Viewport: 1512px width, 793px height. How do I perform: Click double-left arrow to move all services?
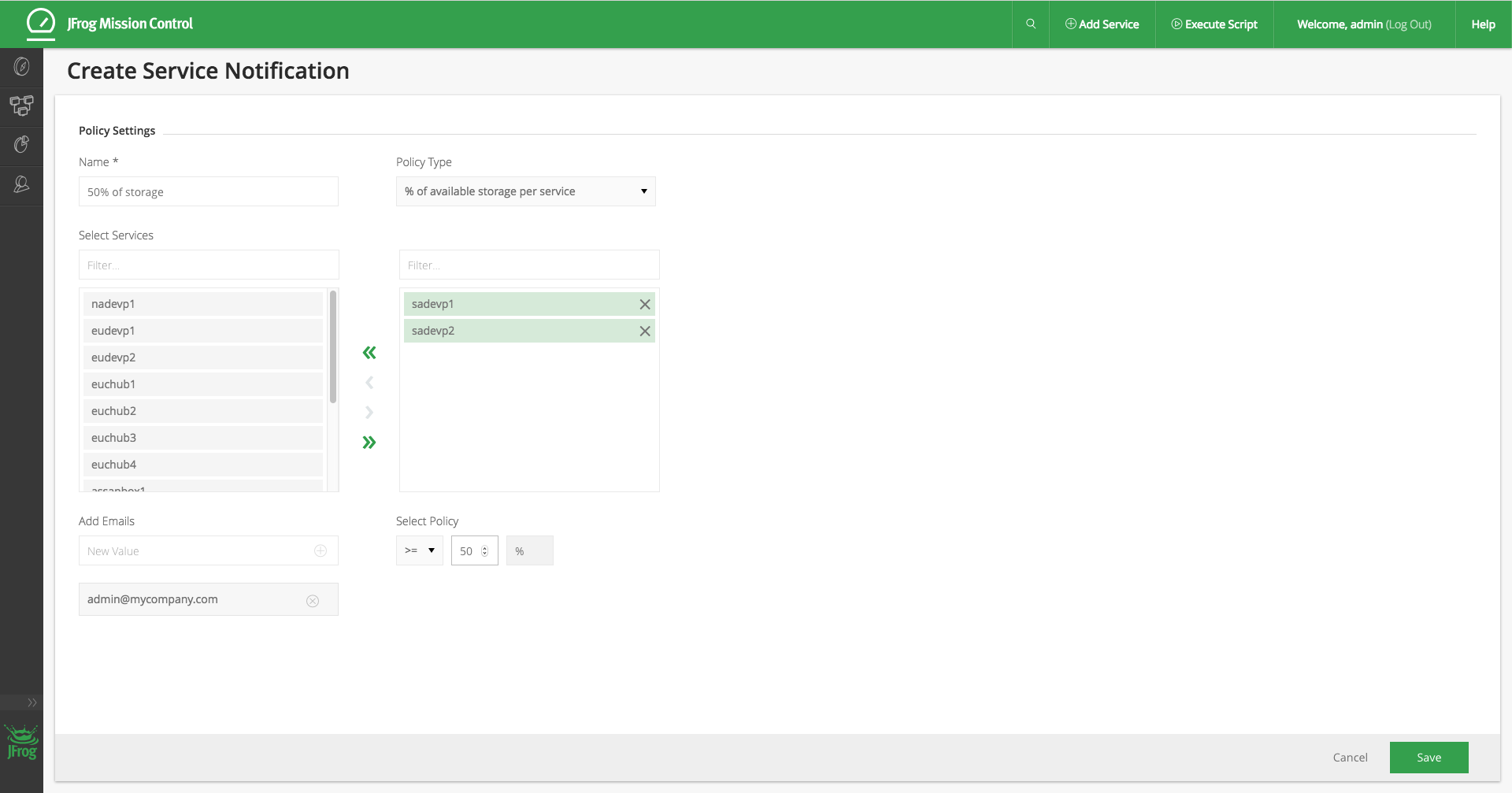(x=369, y=353)
